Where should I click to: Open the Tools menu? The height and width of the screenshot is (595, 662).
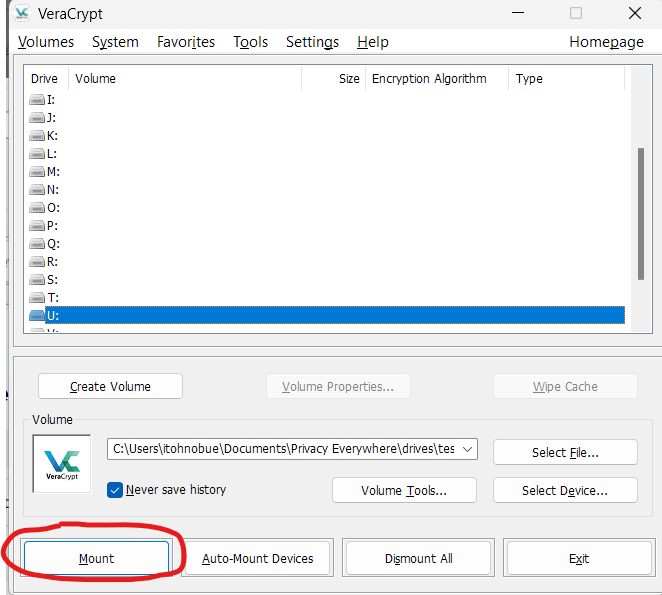[x=250, y=42]
